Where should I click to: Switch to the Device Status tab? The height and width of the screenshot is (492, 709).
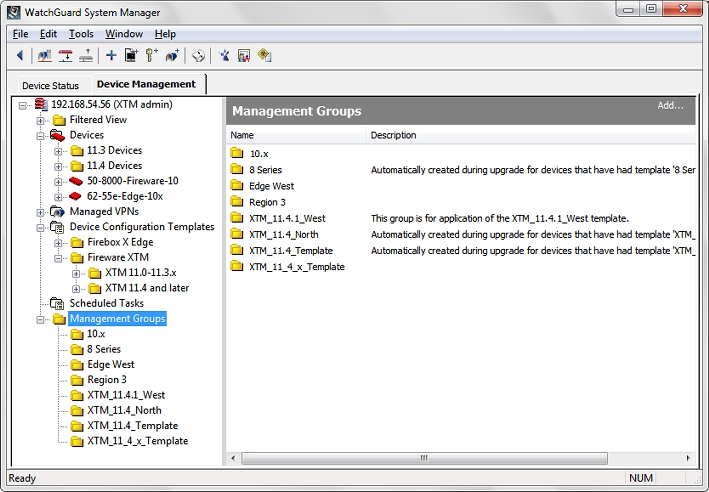(50, 85)
